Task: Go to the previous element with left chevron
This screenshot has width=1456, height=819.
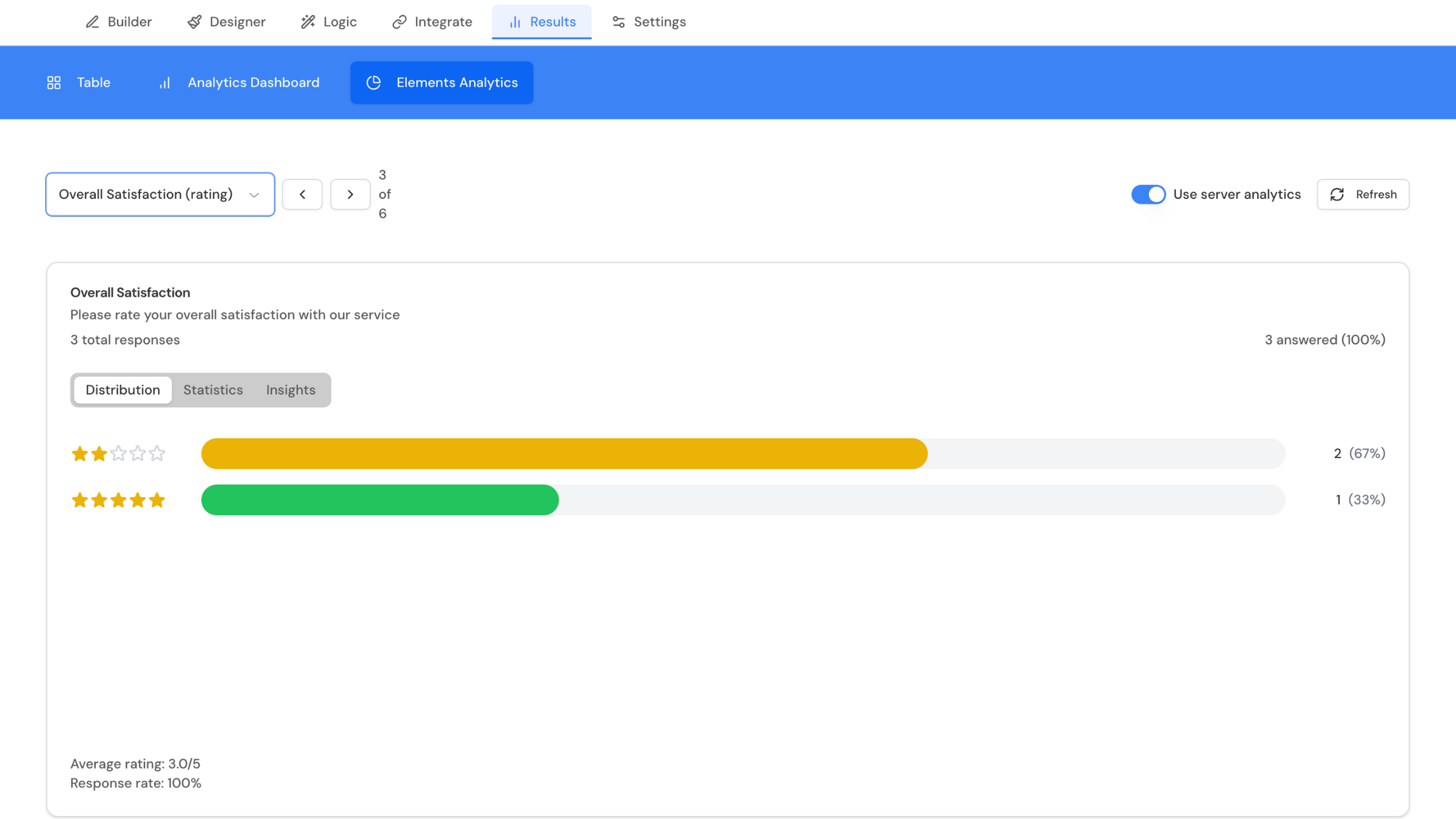Action: tap(302, 194)
